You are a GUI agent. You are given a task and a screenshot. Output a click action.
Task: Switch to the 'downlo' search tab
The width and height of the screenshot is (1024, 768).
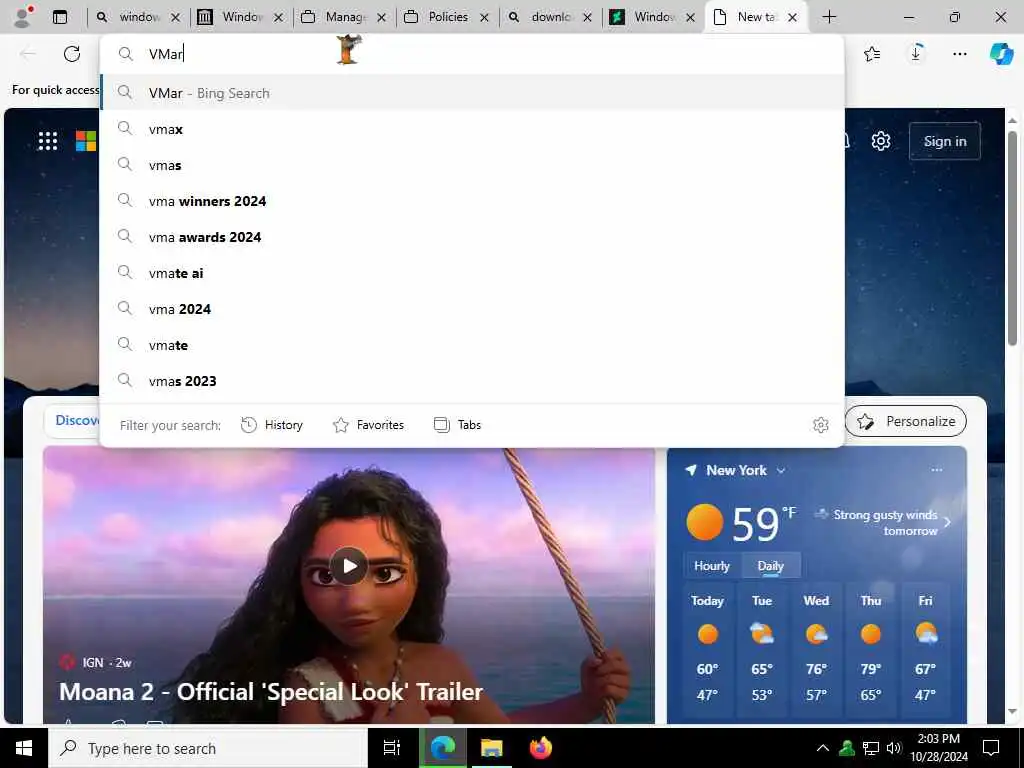(x=549, y=18)
